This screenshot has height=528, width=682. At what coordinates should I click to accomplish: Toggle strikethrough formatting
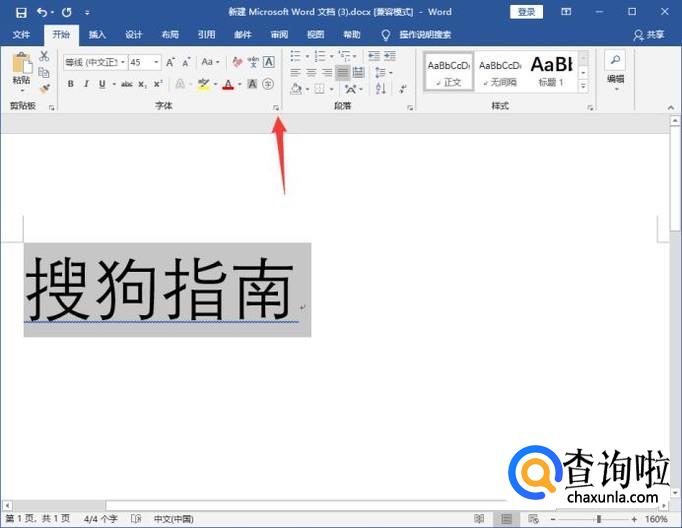point(127,84)
